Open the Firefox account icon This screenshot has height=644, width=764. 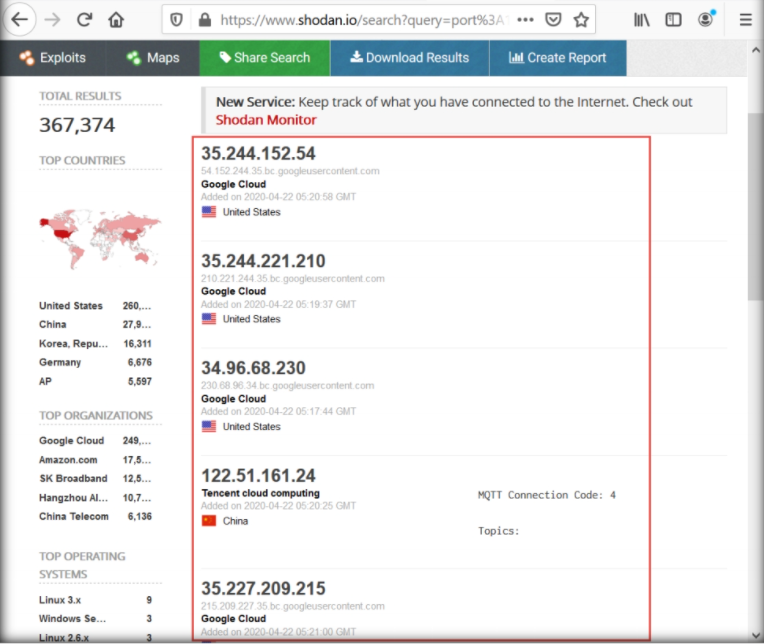706,19
